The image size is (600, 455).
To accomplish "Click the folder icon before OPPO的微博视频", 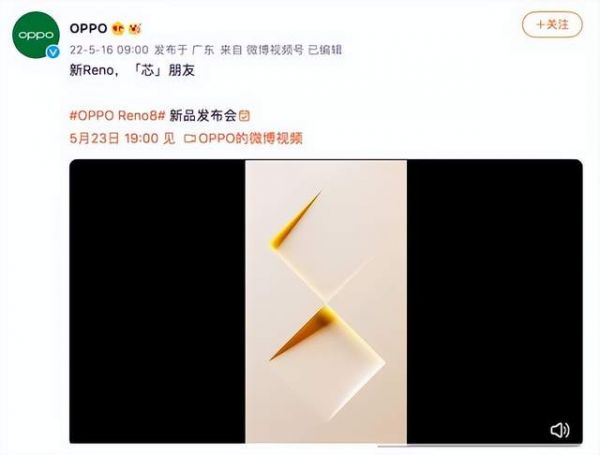I will coord(190,138).
